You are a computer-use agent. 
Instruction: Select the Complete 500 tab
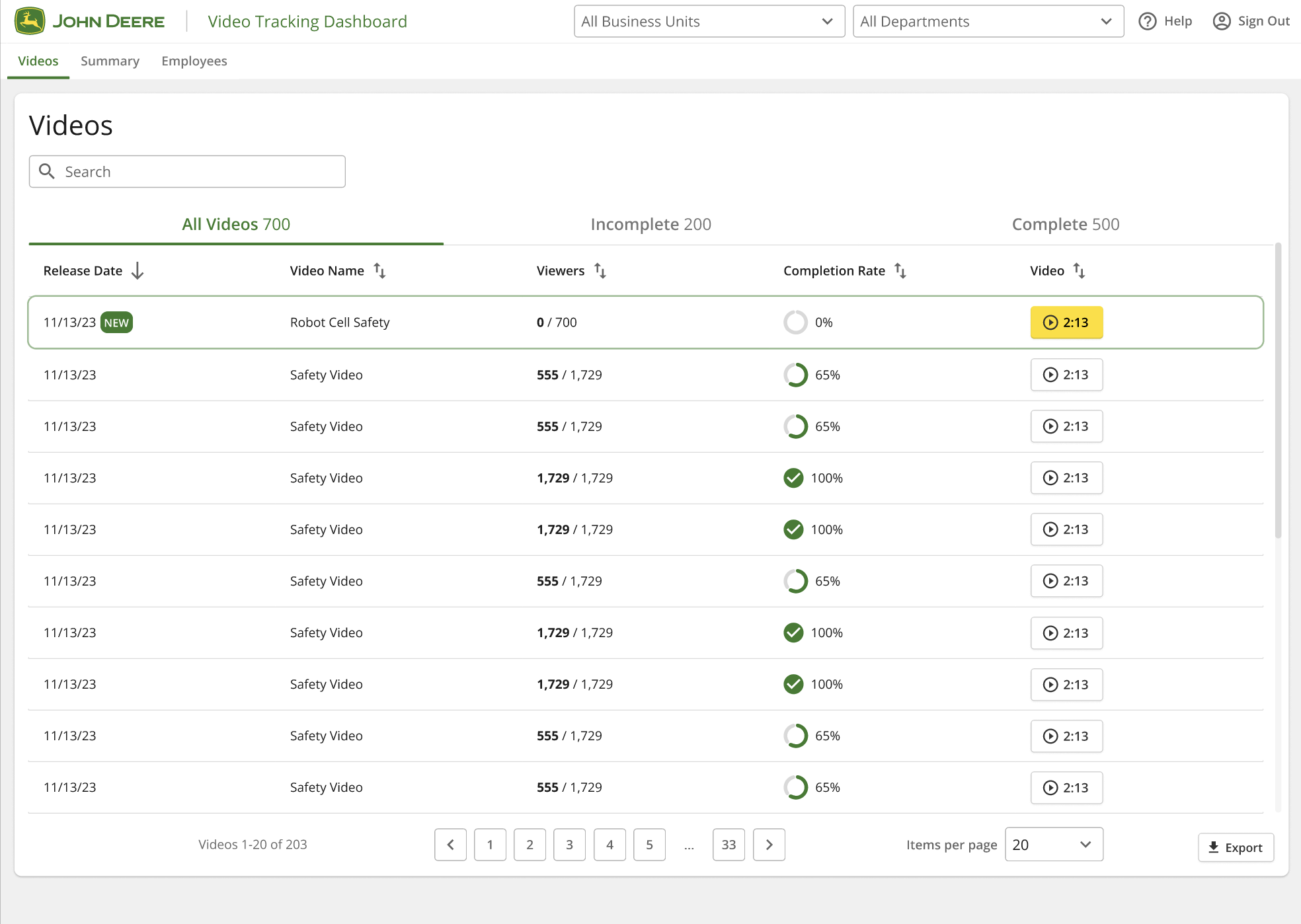(1066, 224)
